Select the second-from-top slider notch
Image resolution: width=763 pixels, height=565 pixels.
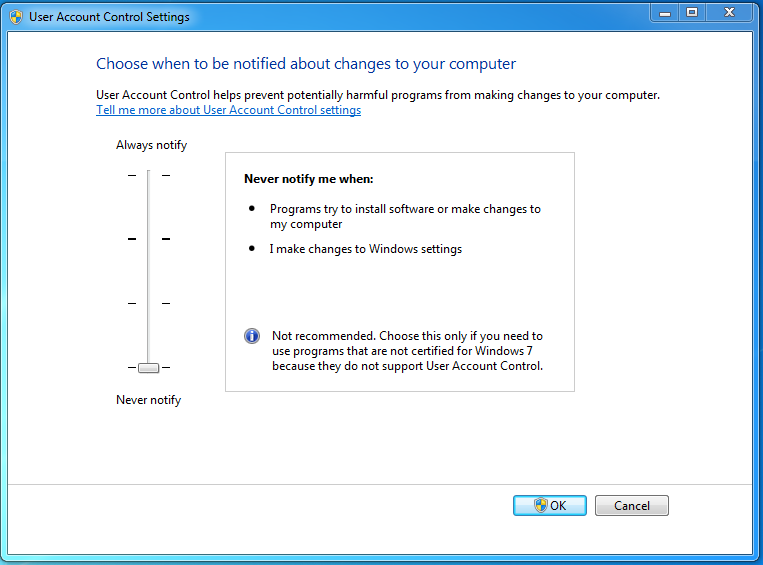[x=148, y=239]
